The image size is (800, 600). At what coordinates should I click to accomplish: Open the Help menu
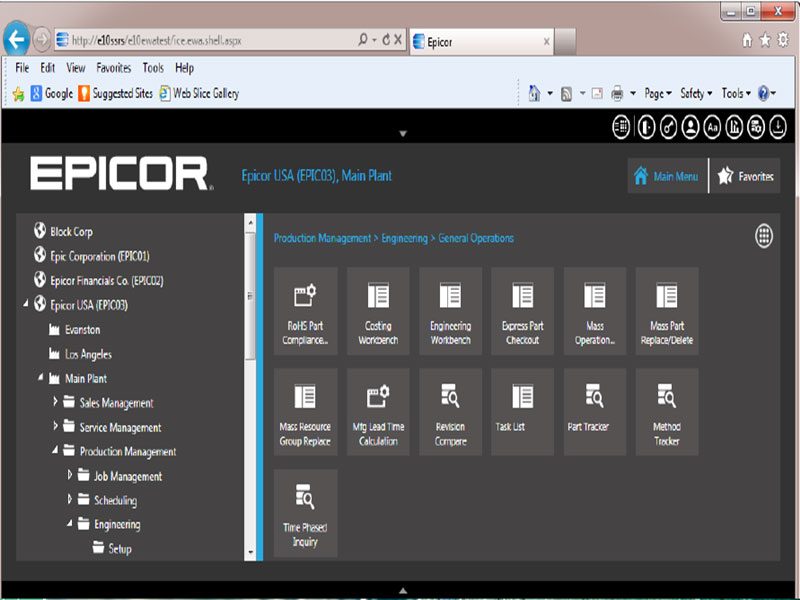[x=184, y=68]
